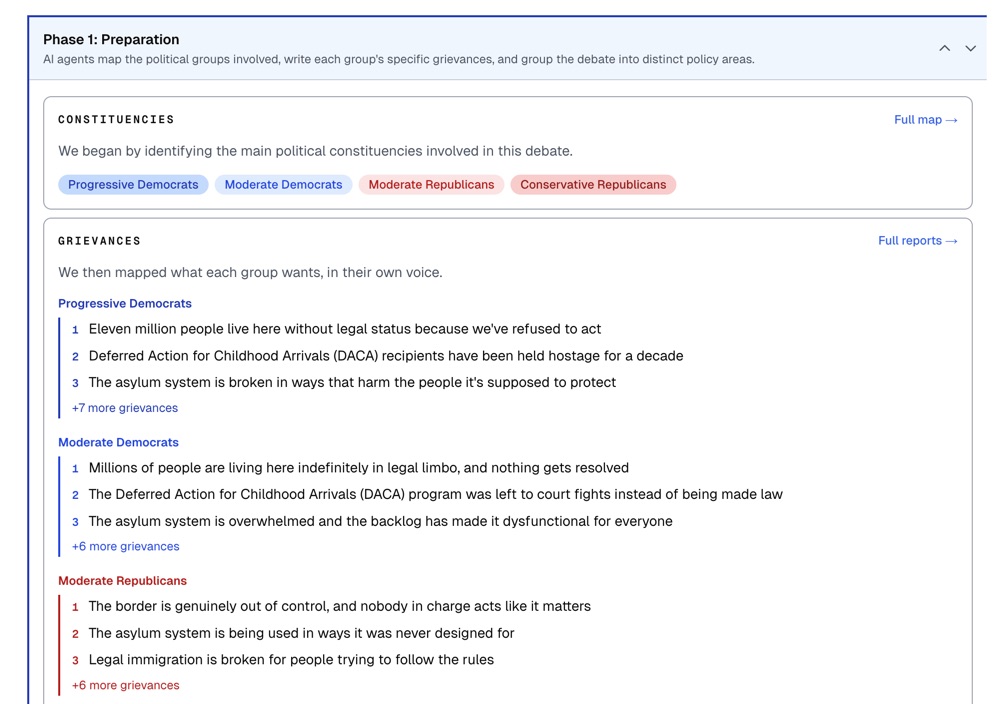This screenshot has width=1003, height=704.
Task: Open the Full reports link
Action: pyautogui.click(x=917, y=241)
